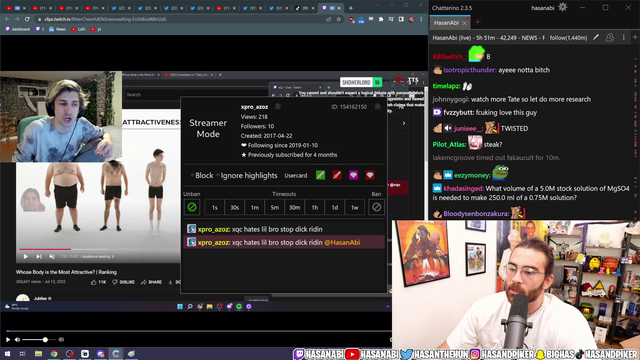Click the 1s timeout button
Screen dimensions: 640x360
click(x=215, y=207)
